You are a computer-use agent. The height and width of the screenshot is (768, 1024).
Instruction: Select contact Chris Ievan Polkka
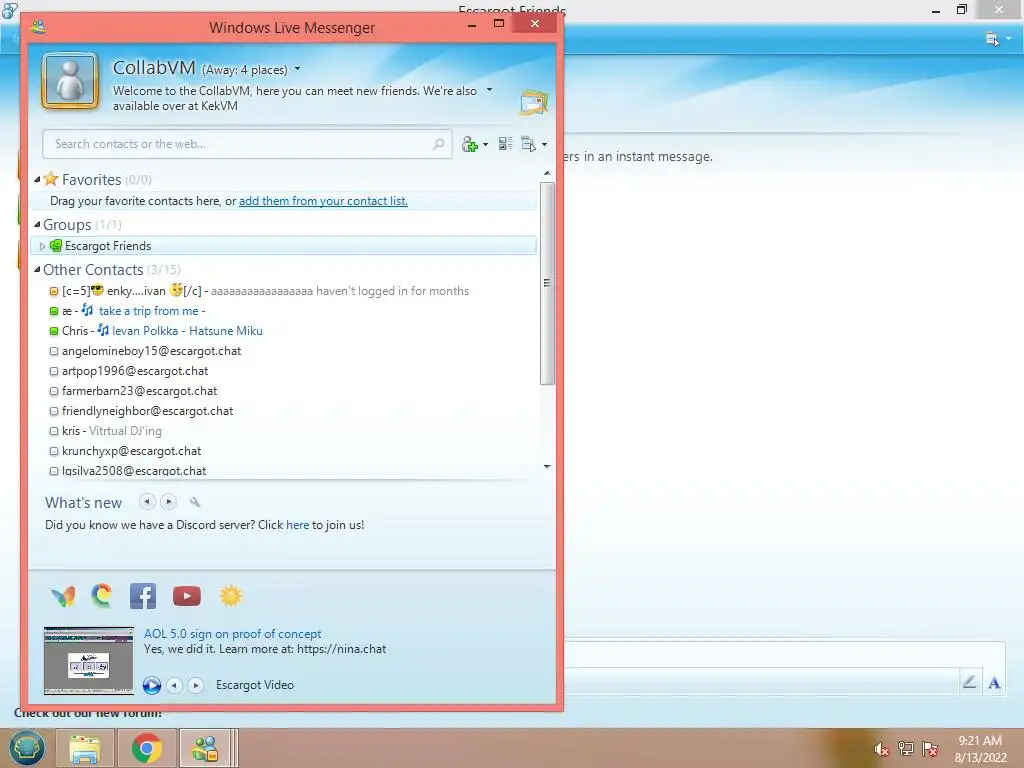[285, 331]
